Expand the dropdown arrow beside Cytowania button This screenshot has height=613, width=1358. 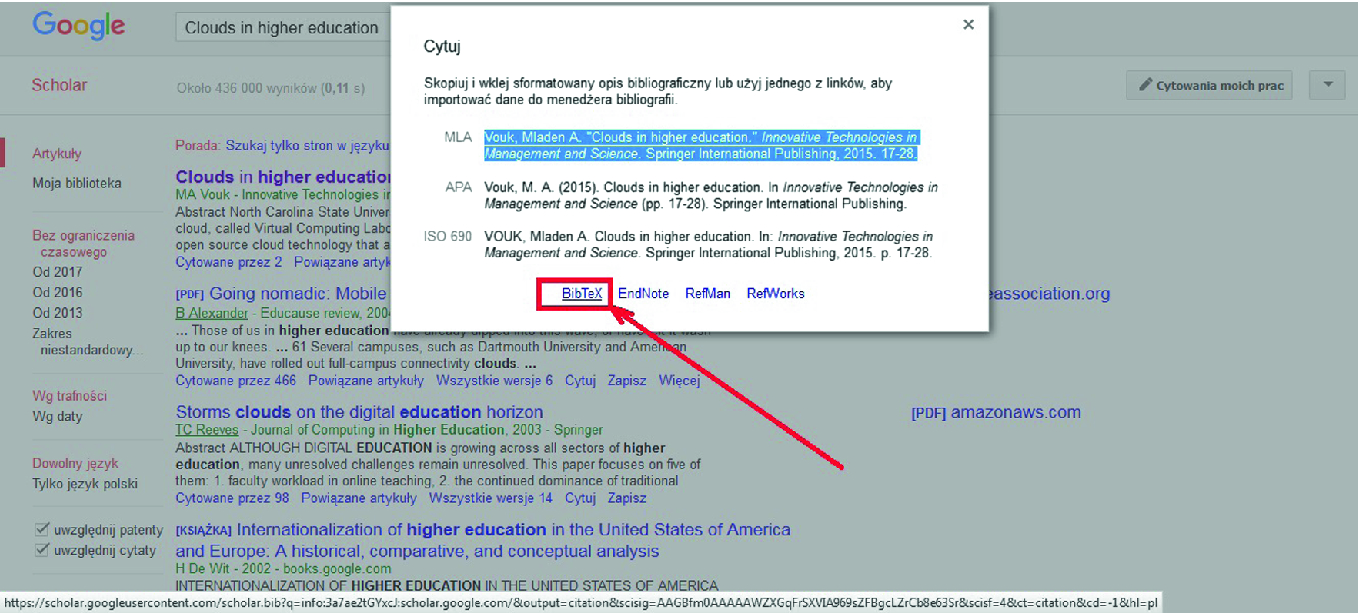1328,85
